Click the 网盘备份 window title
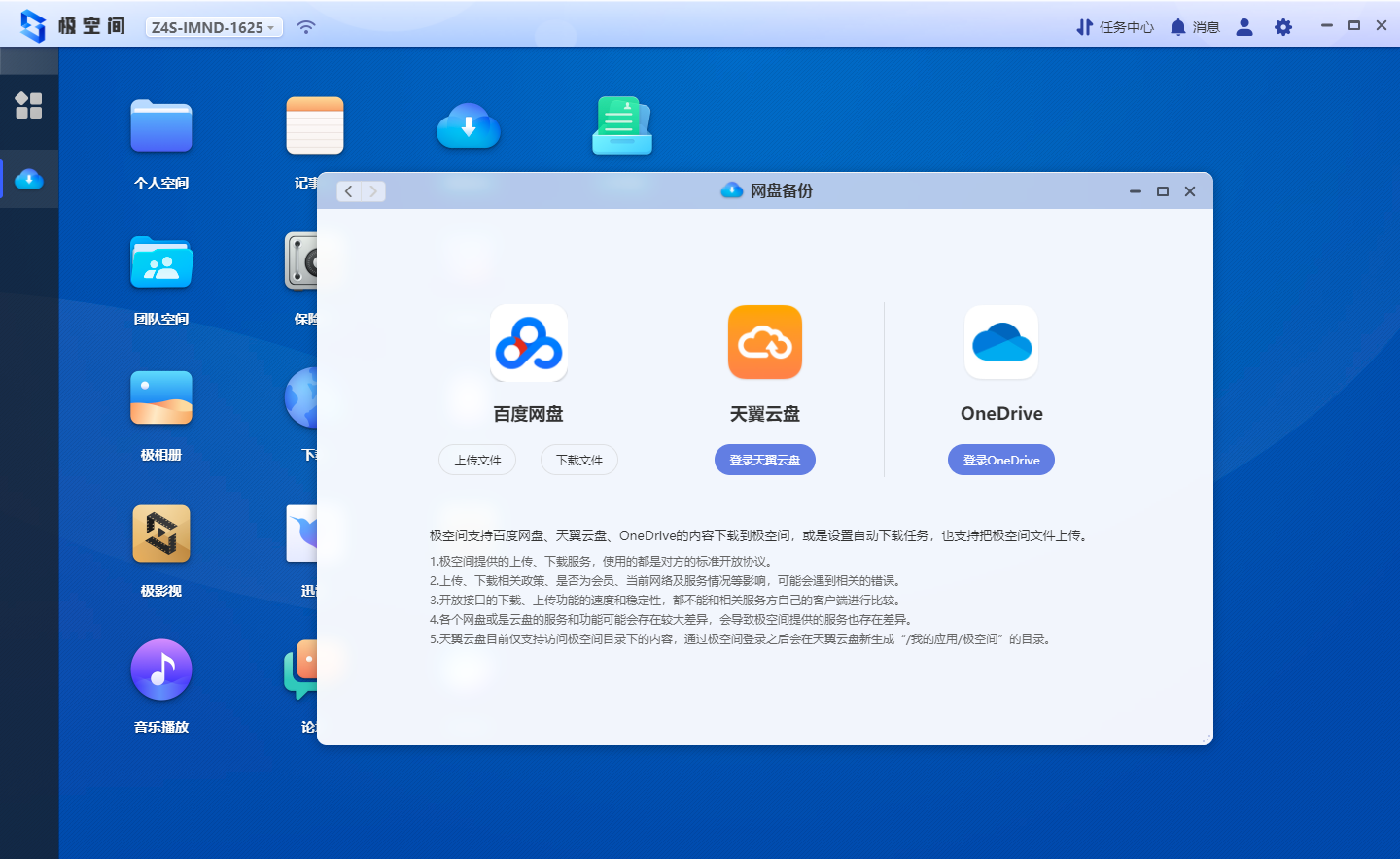This screenshot has width=1400, height=859. [x=781, y=190]
